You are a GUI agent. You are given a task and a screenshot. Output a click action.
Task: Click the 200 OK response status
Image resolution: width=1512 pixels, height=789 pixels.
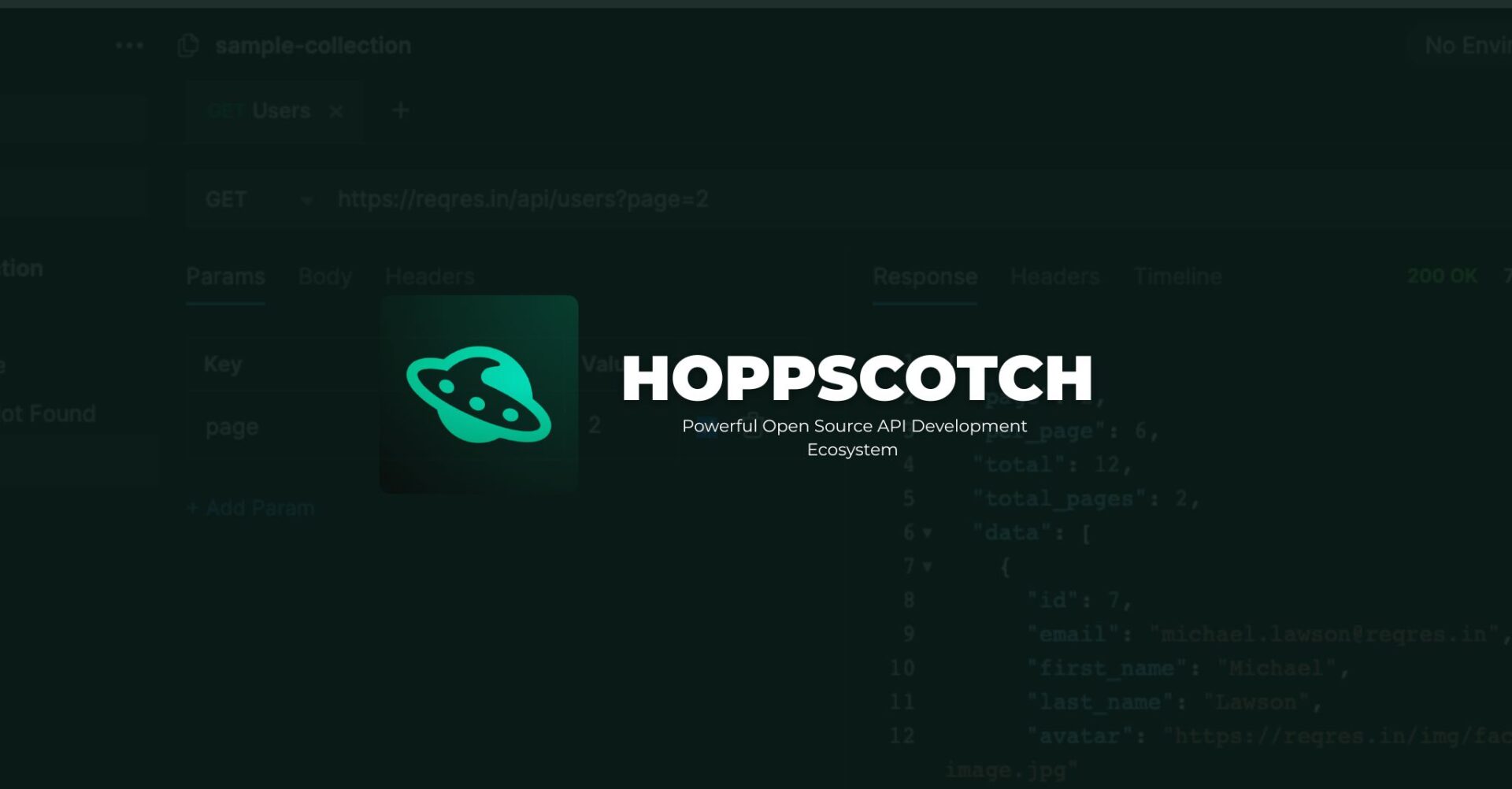click(x=1441, y=276)
